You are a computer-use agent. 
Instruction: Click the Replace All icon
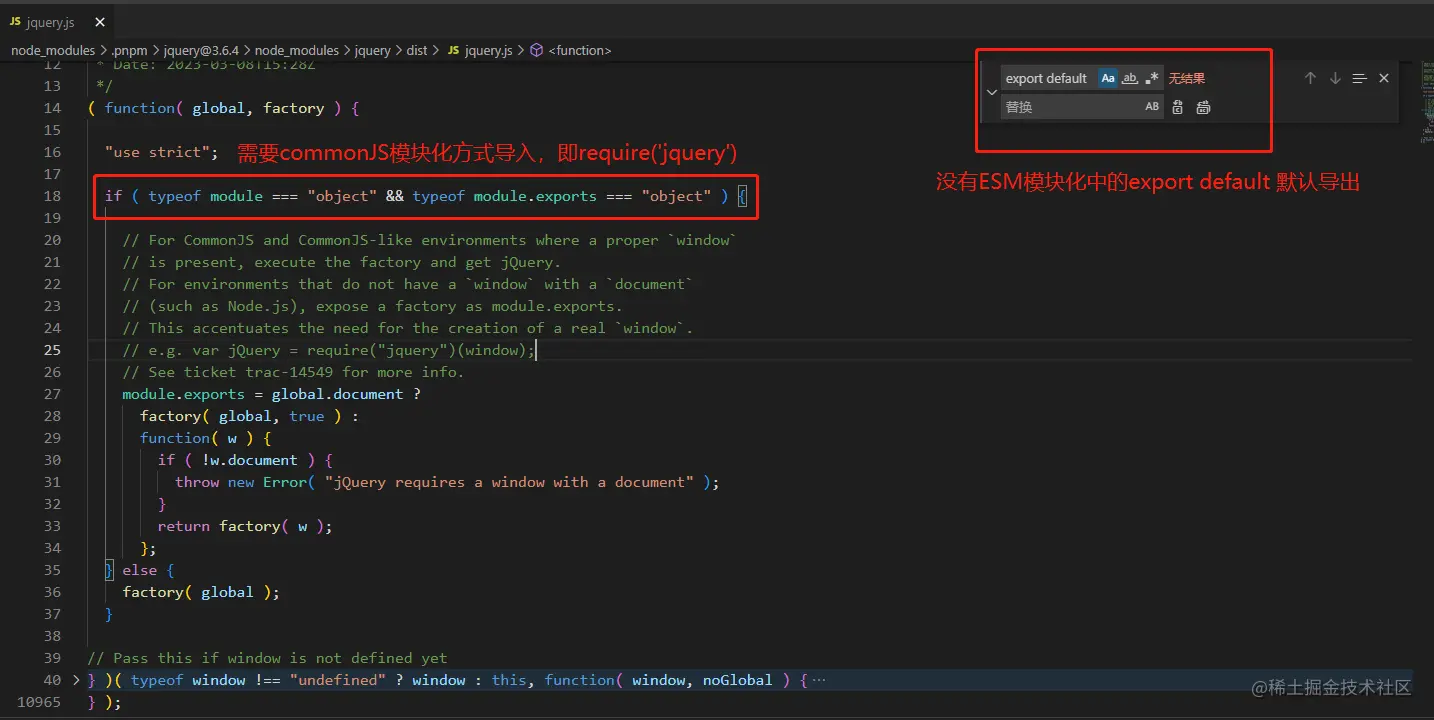[1203, 107]
